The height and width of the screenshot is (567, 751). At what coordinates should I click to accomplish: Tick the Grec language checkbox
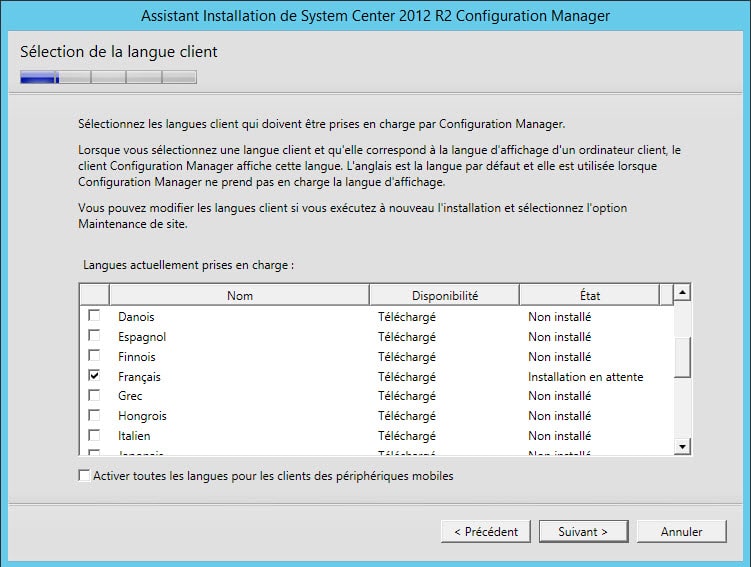(94, 396)
